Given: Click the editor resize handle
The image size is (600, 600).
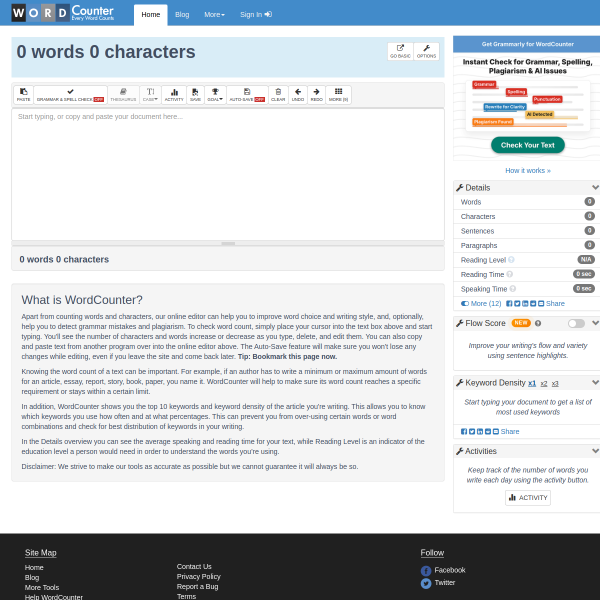Looking at the screenshot, I should [228, 243].
